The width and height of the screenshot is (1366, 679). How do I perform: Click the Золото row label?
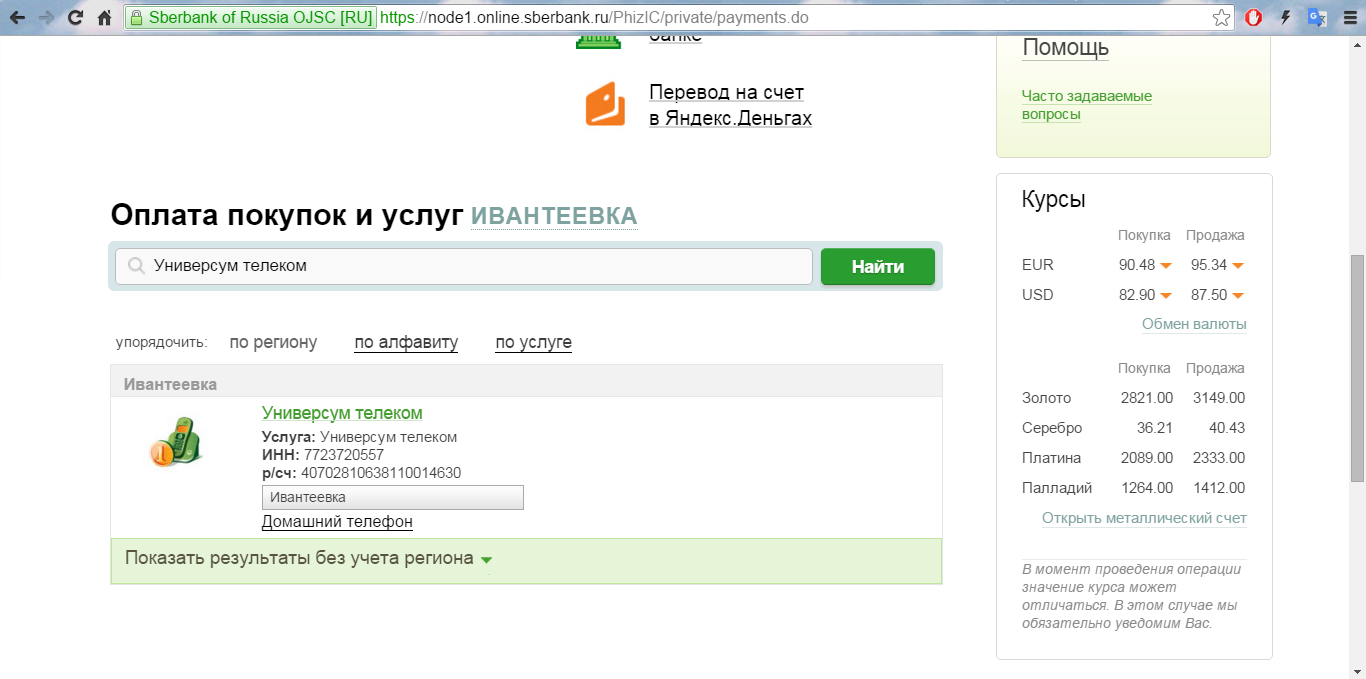click(x=1046, y=398)
